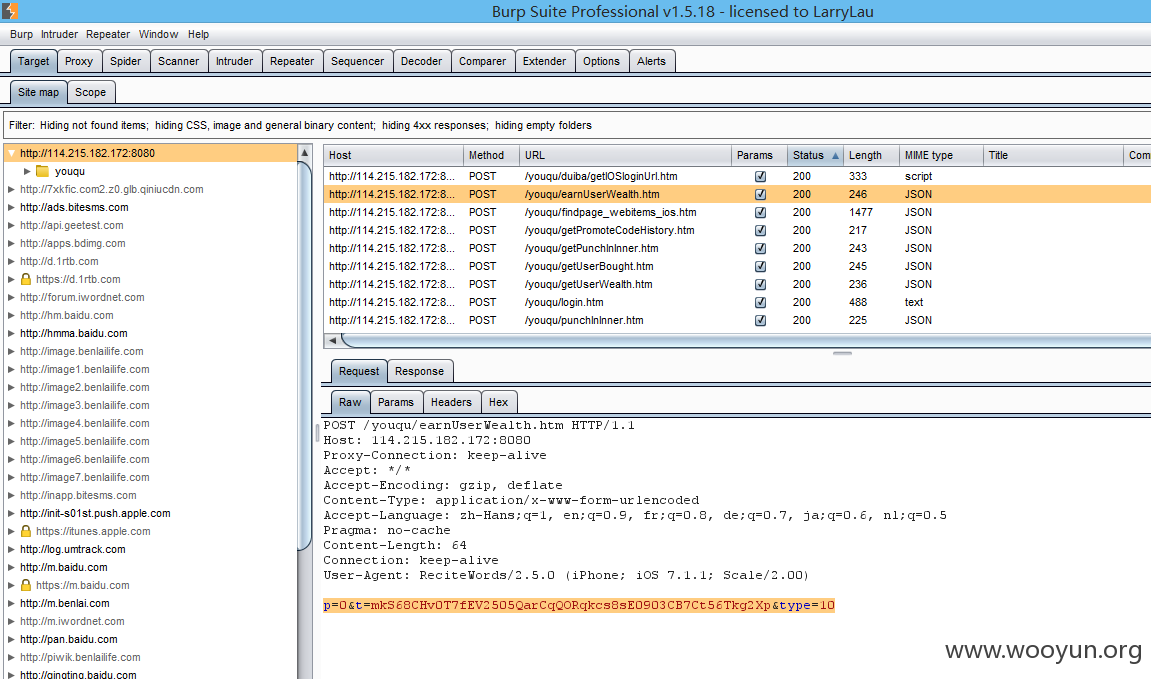Click the request/table pane splitter handle
This screenshot has height=679, width=1151.
(842, 353)
